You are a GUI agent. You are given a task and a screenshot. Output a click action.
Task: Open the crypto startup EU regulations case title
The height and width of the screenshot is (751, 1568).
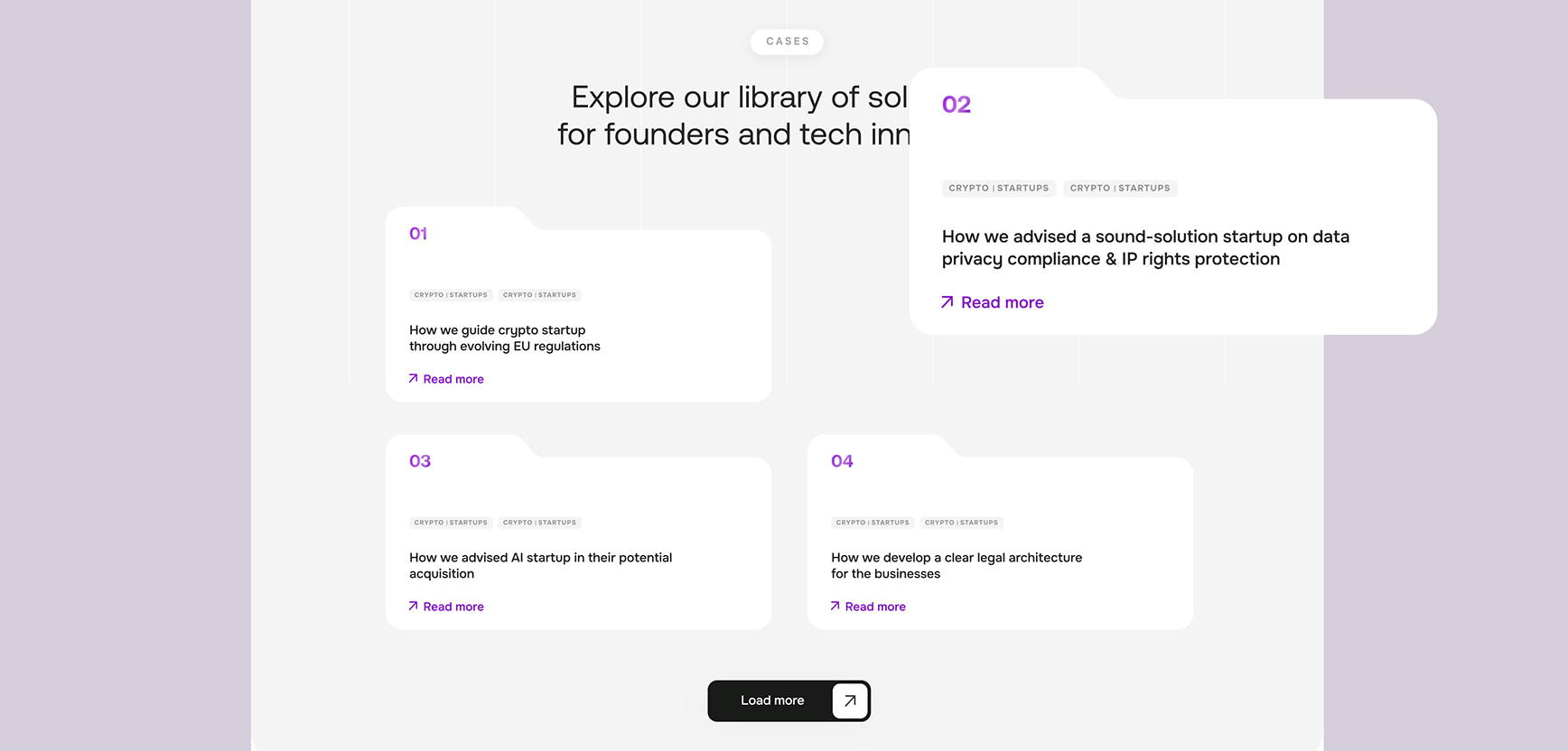tap(504, 338)
